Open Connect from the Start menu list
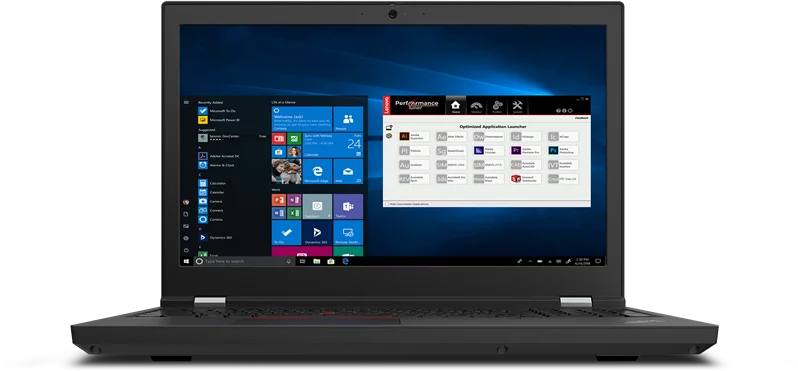 click(211, 210)
